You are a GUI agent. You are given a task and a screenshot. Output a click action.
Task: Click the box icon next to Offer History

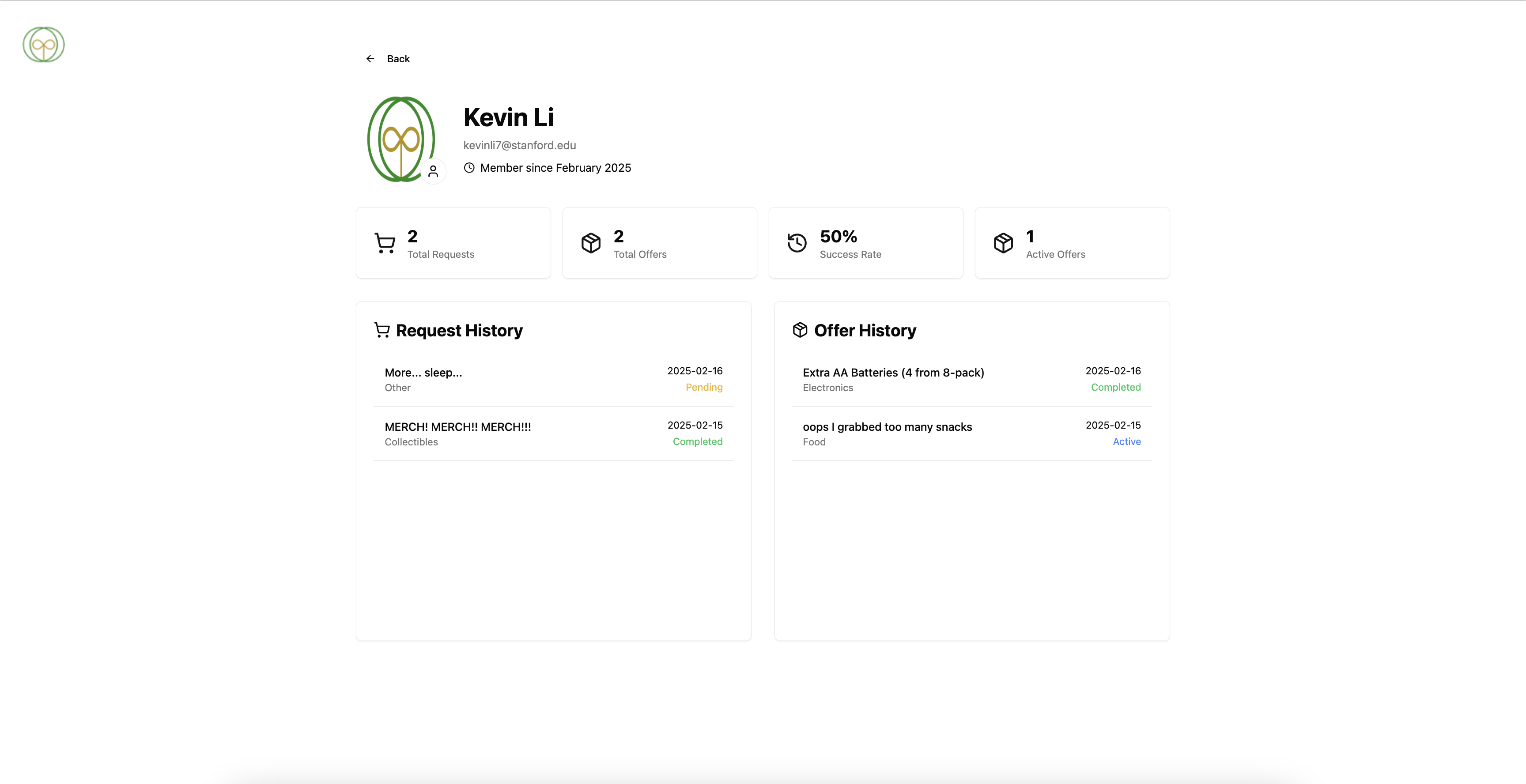click(x=800, y=330)
